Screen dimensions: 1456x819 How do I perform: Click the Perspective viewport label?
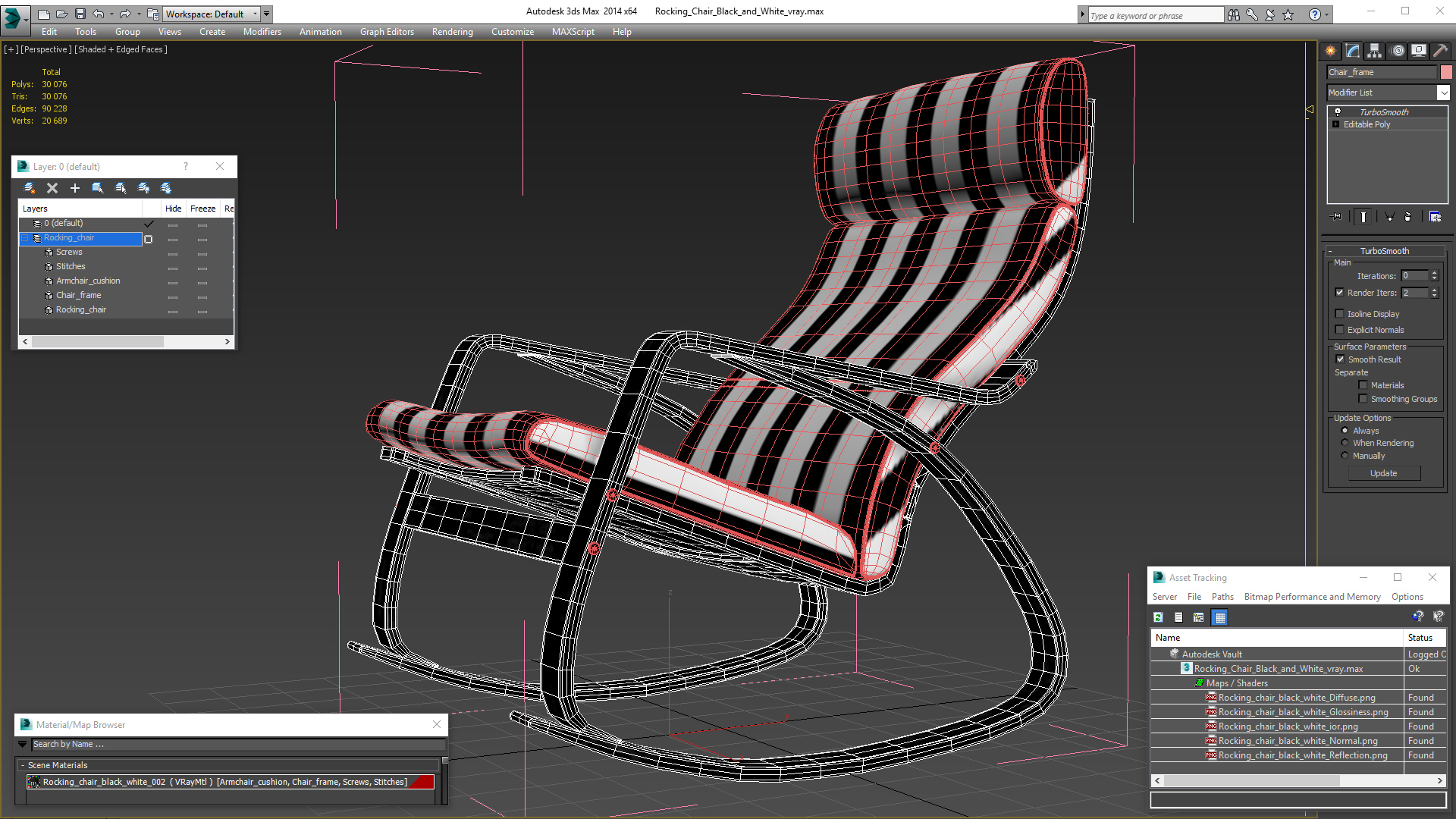[x=45, y=49]
